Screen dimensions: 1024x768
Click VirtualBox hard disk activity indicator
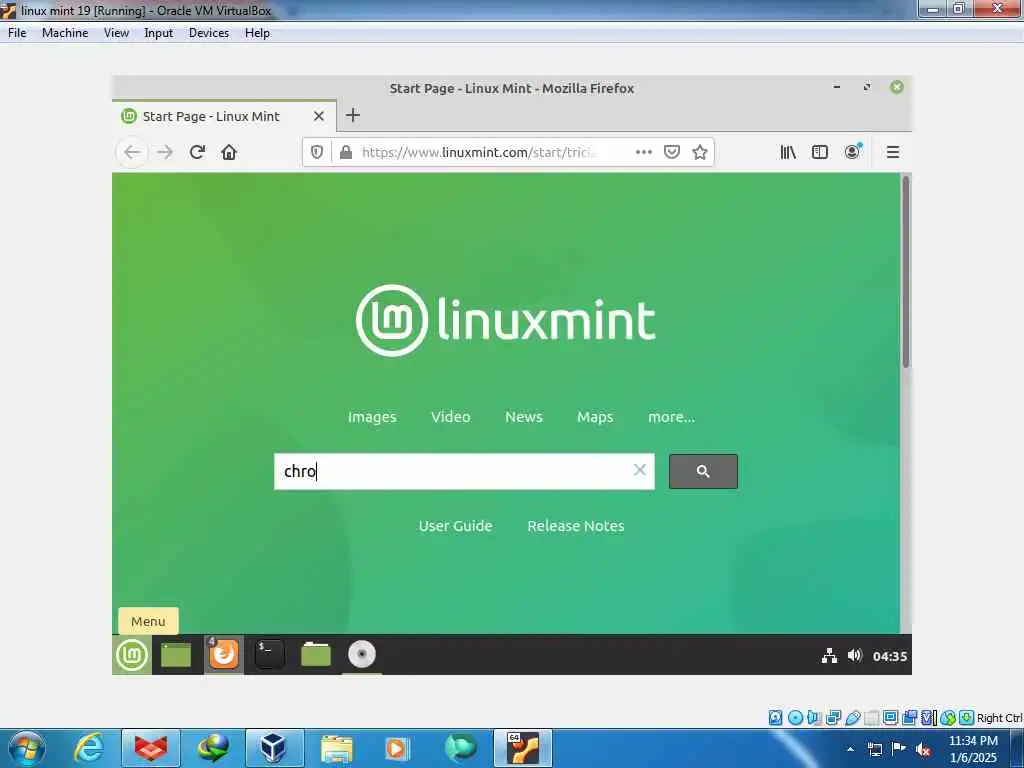776,718
